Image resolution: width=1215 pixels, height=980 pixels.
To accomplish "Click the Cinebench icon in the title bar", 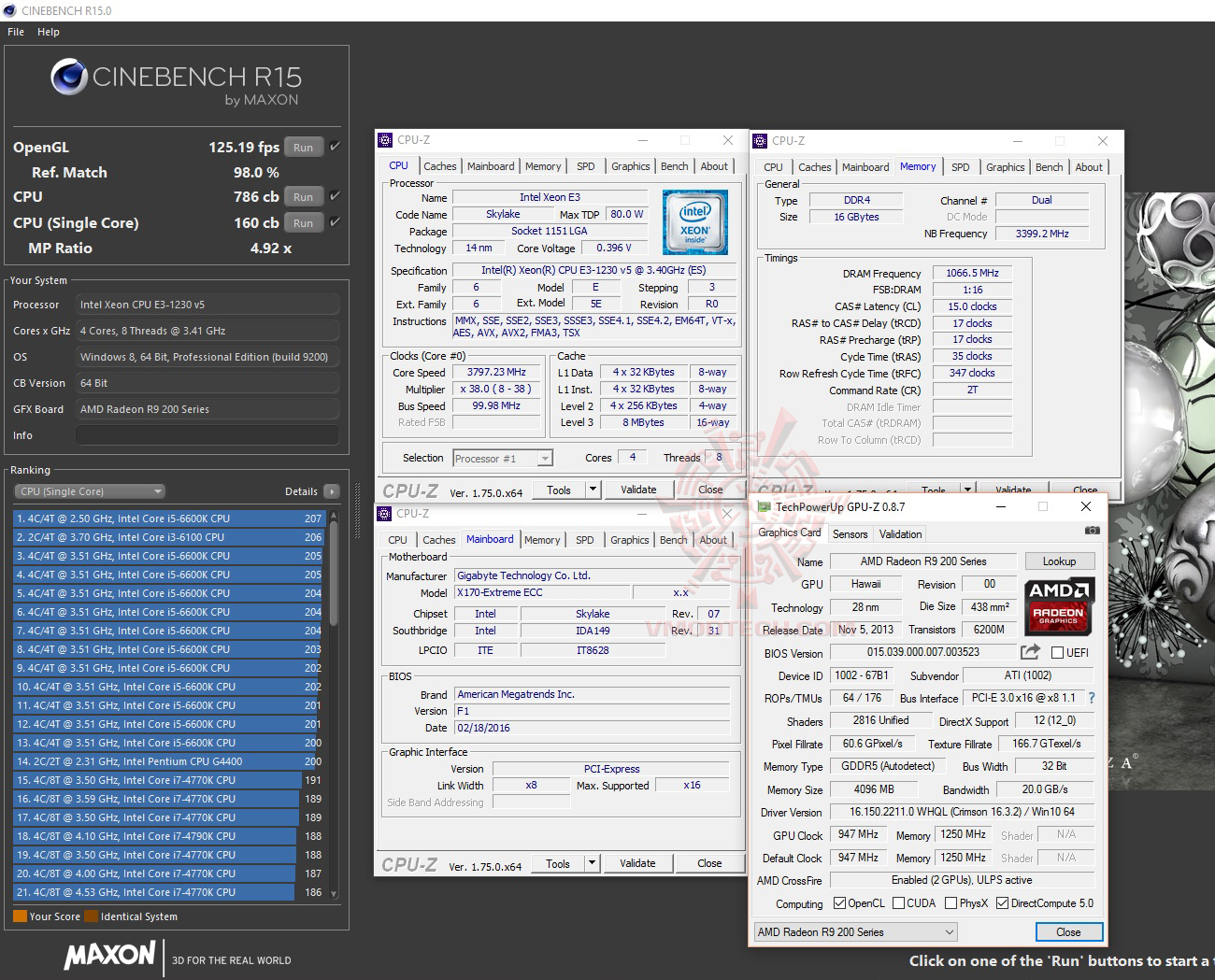I will (x=10, y=11).
